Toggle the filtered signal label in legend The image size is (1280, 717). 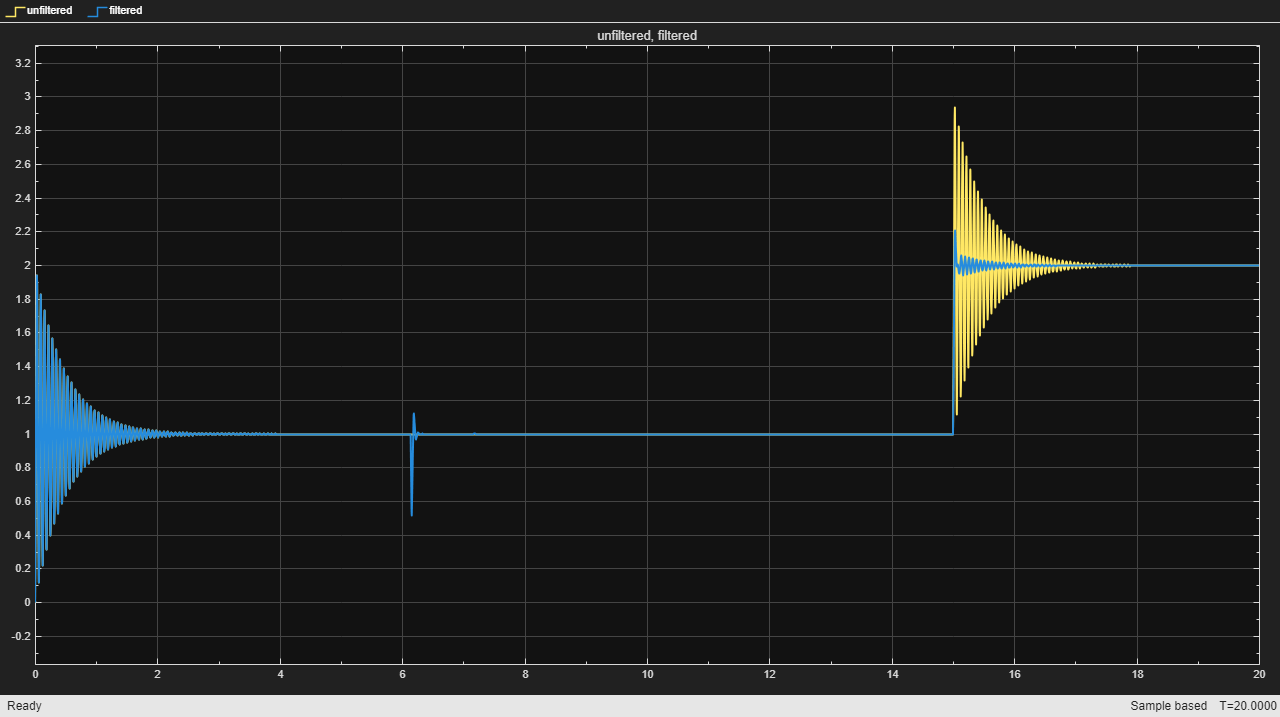(x=125, y=10)
